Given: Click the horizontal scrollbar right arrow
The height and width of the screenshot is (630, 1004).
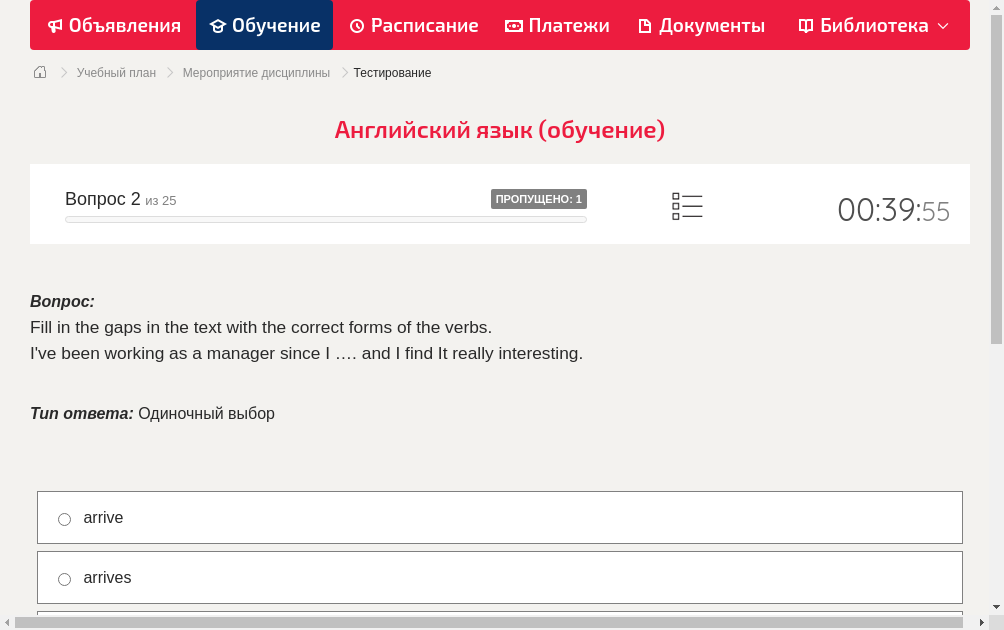Looking at the screenshot, I should point(982,622).
